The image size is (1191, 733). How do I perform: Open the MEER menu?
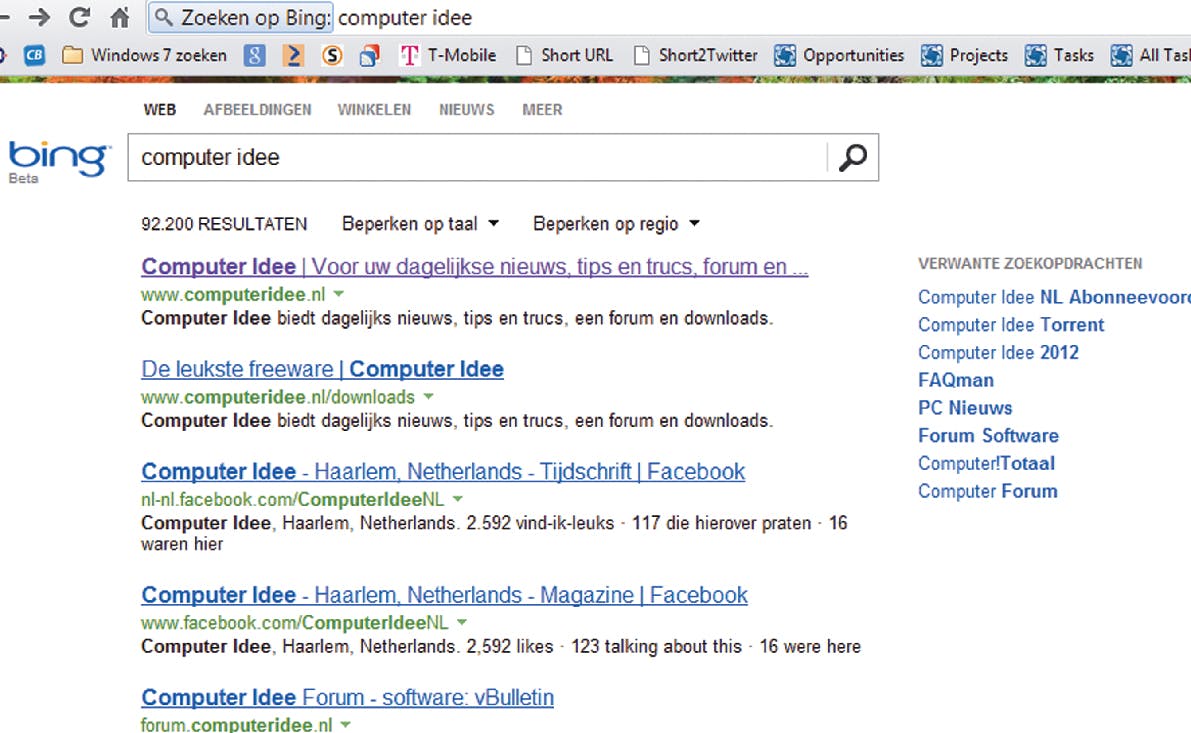[542, 110]
